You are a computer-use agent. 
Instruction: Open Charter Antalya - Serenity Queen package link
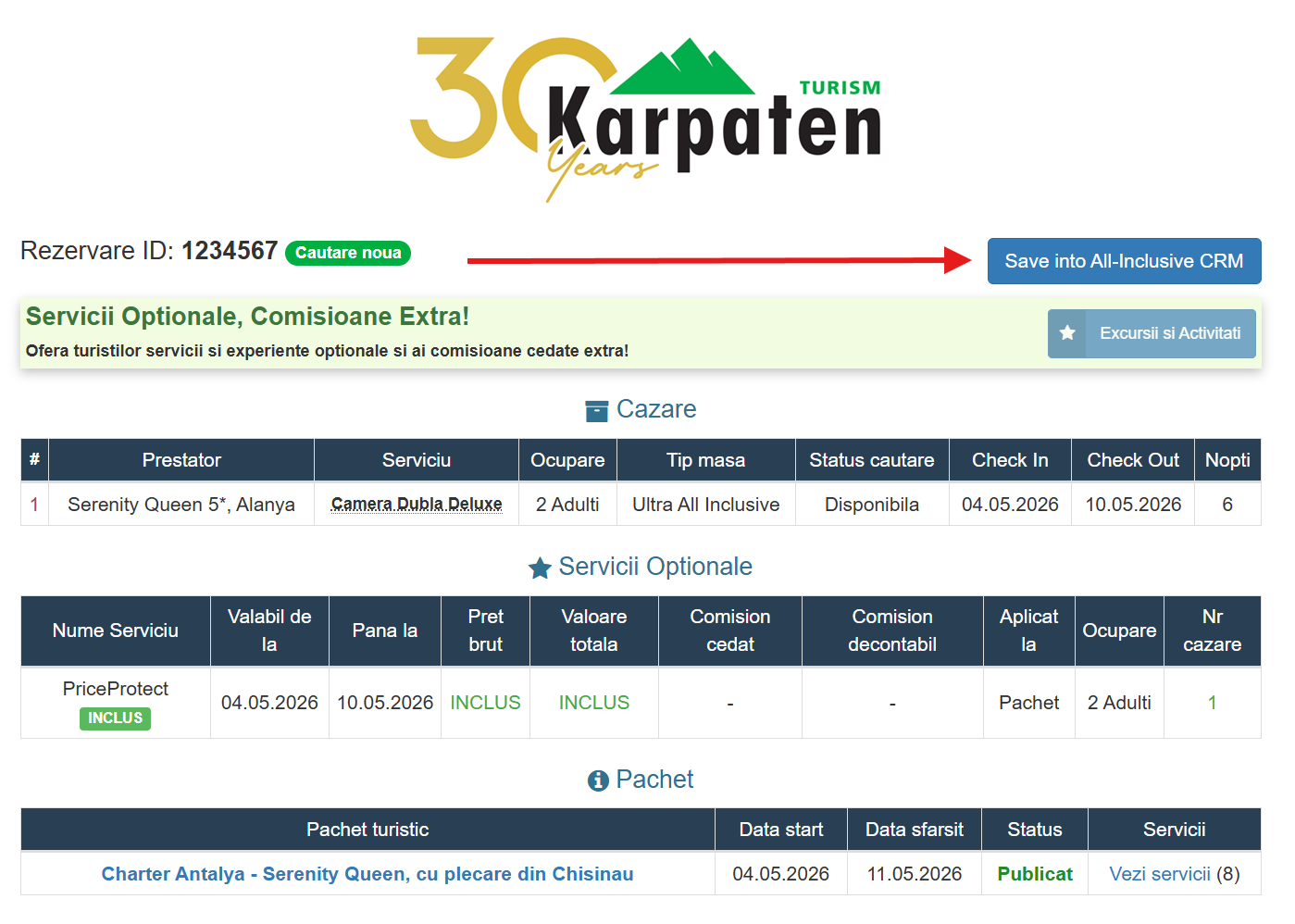(x=367, y=874)
